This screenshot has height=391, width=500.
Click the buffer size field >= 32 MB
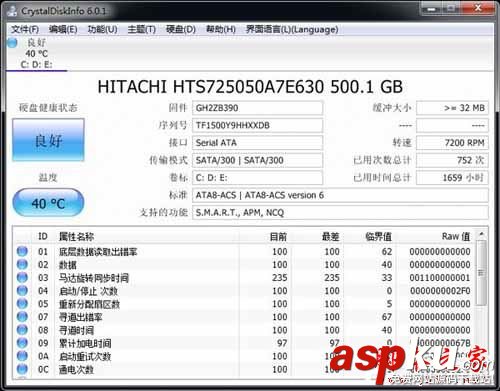coord(452,108)
